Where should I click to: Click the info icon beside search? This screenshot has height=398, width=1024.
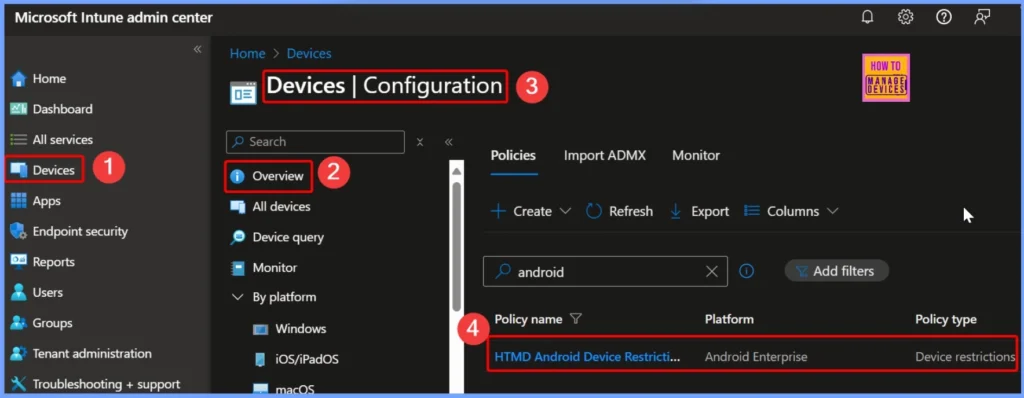(746, 271)
